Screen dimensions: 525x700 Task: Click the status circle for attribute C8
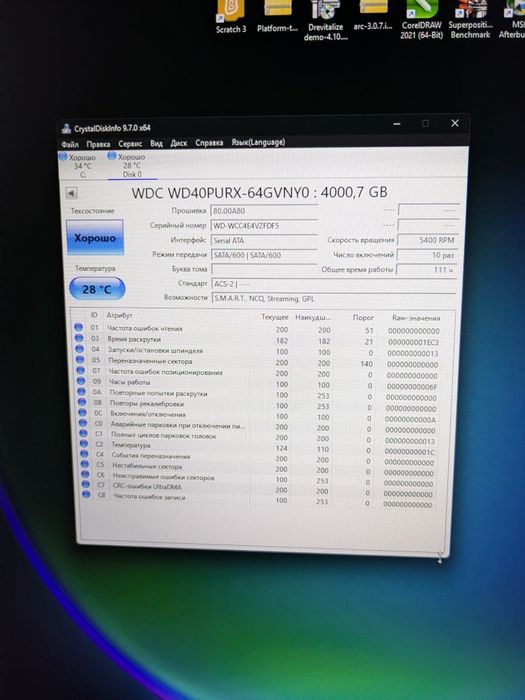pos(86,495)
